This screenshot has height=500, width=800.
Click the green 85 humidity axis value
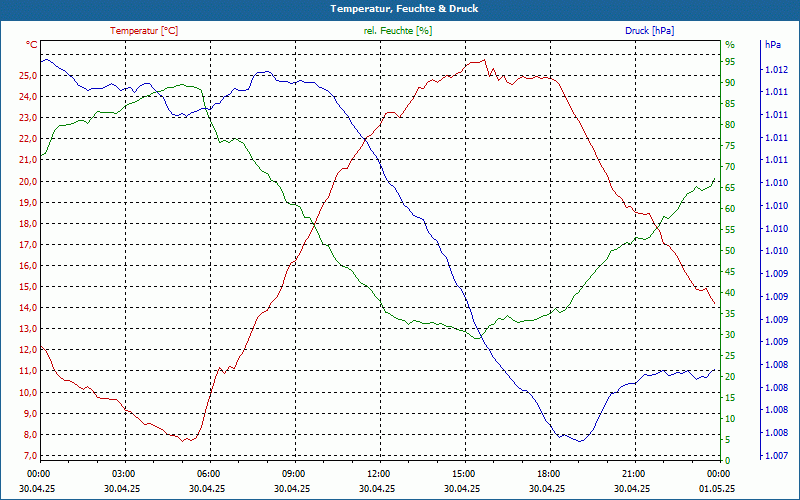point(730,104)
